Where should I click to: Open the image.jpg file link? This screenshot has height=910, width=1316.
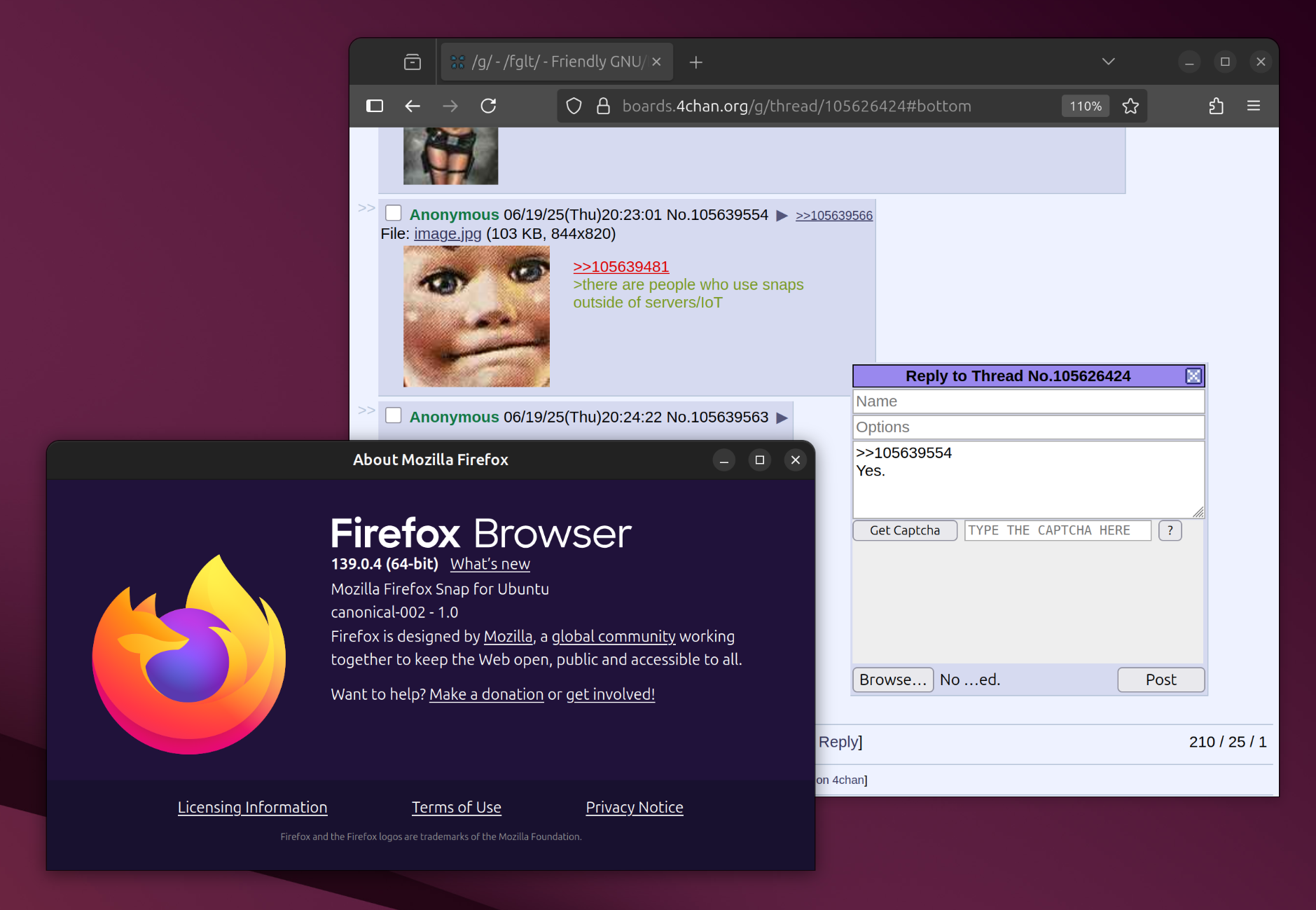click(x=448, y=234)
